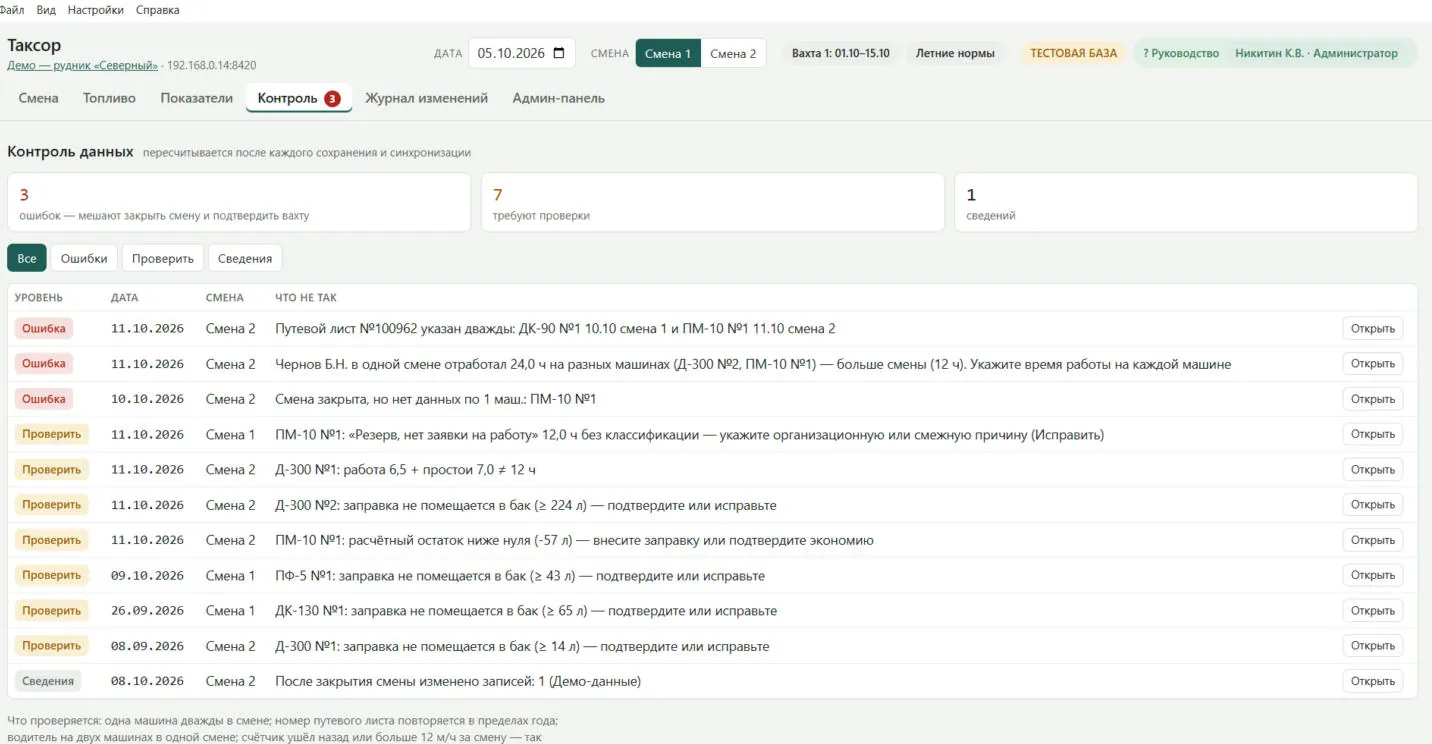The image size is (1432, 744).
Task: Open the Д-300 №1 заправка ≥ 14 л row
Action: coord(1373,646)
